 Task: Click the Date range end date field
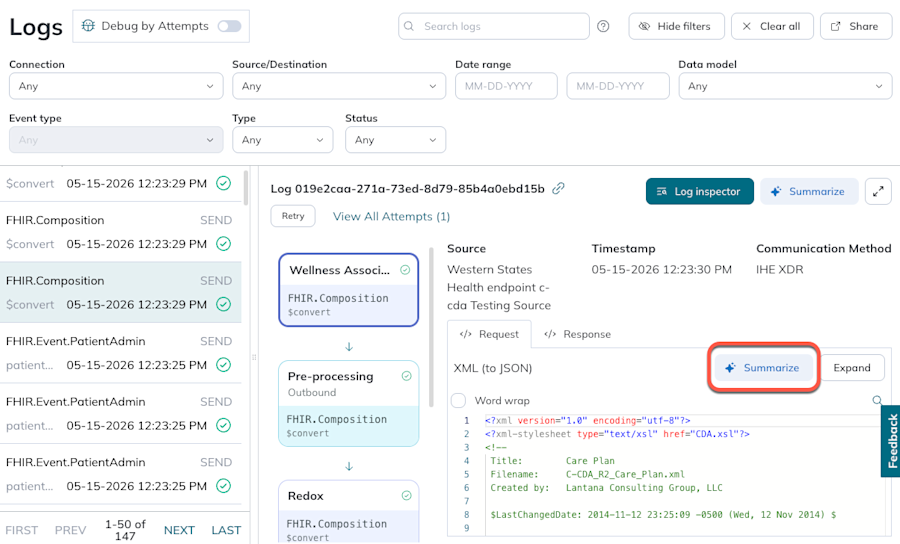(x=618, y=86)
